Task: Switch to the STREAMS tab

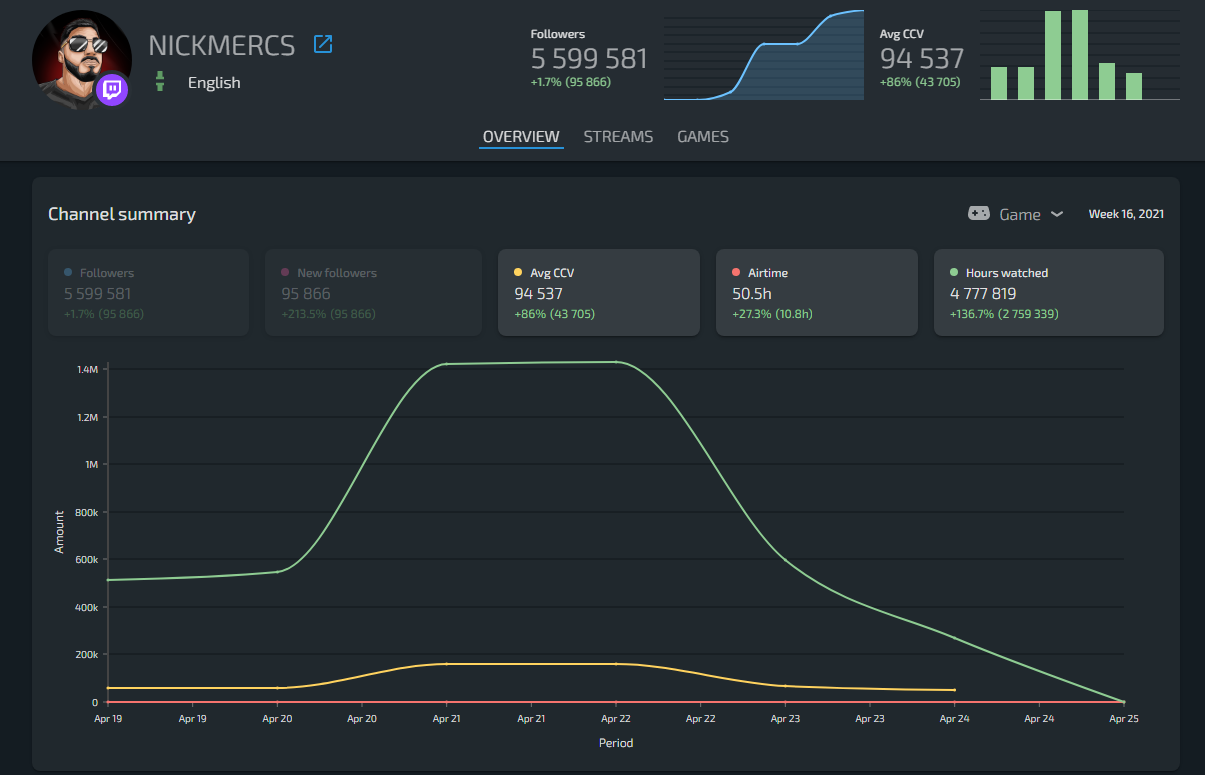Action: [618, 137]
